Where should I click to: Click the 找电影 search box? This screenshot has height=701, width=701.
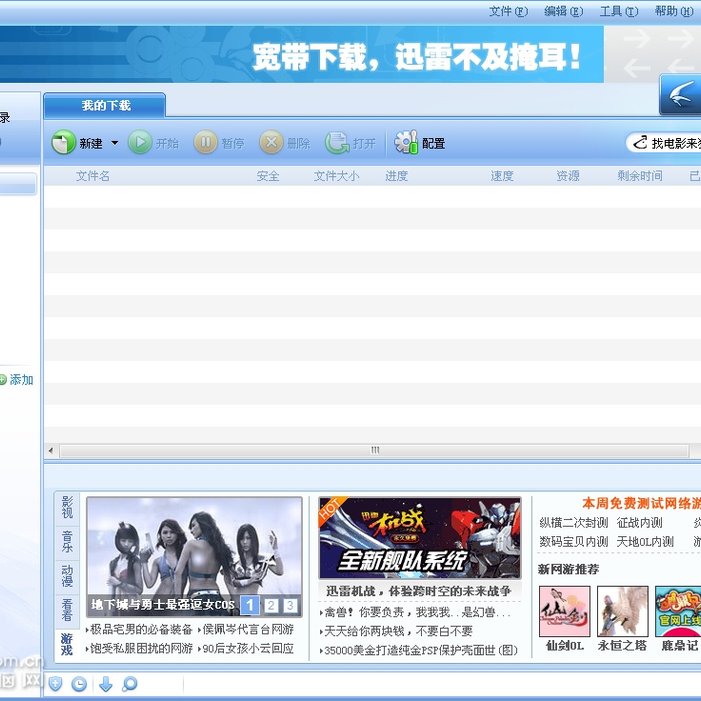click(x=663, y=143)
